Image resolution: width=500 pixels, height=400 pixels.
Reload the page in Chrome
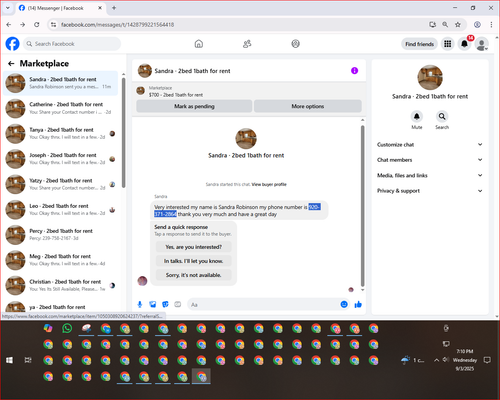tap(37, 25)
